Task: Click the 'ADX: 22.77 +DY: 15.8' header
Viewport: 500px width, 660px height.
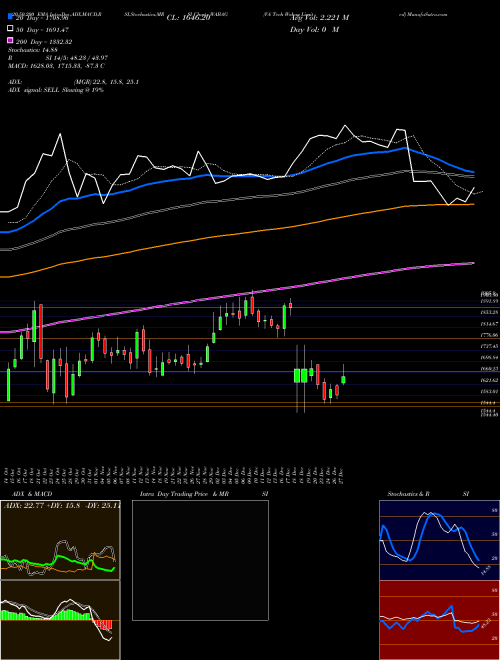Action: point(61,505)
